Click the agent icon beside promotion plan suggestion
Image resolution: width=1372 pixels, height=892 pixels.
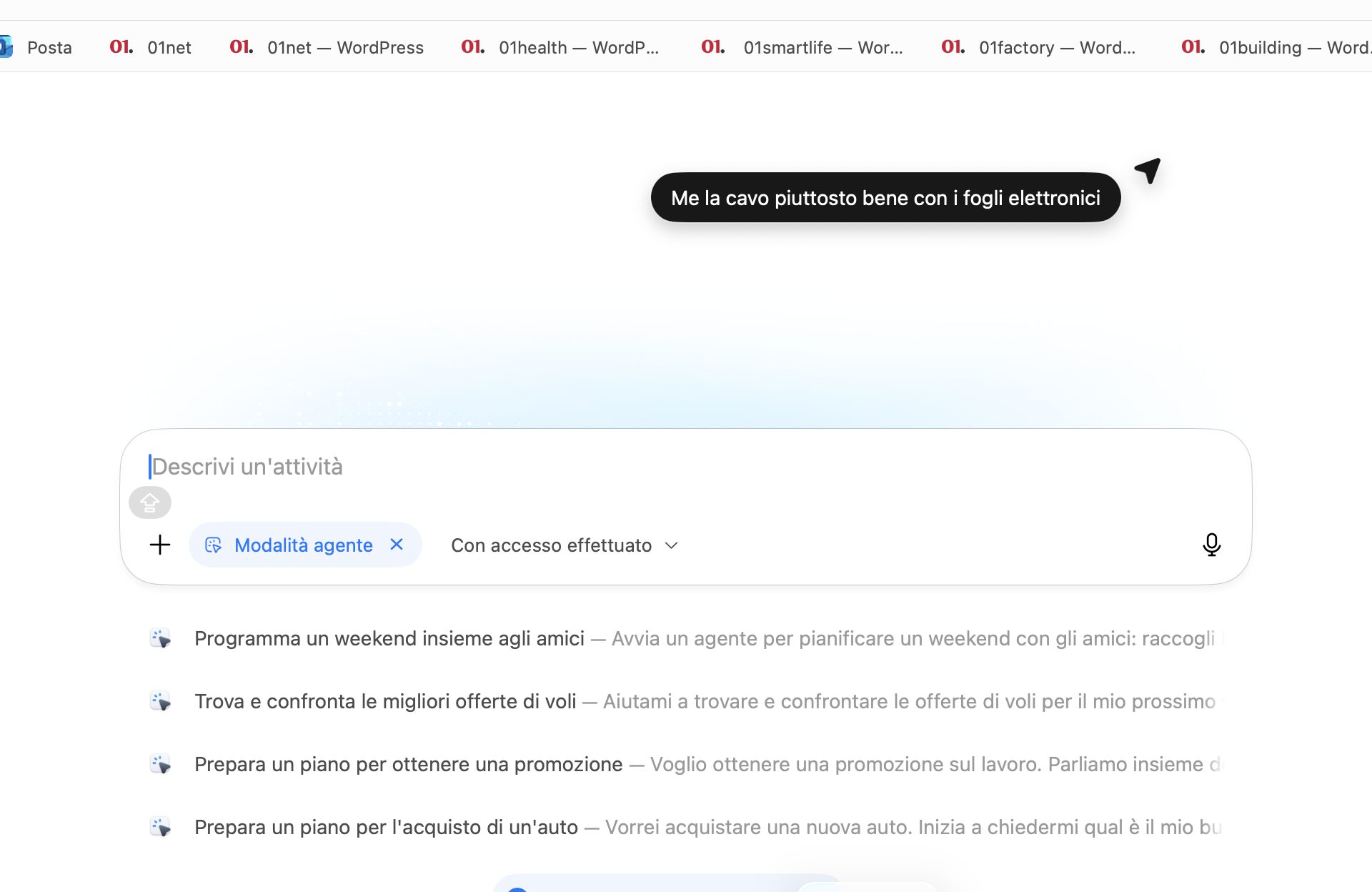tap(161, 764)
